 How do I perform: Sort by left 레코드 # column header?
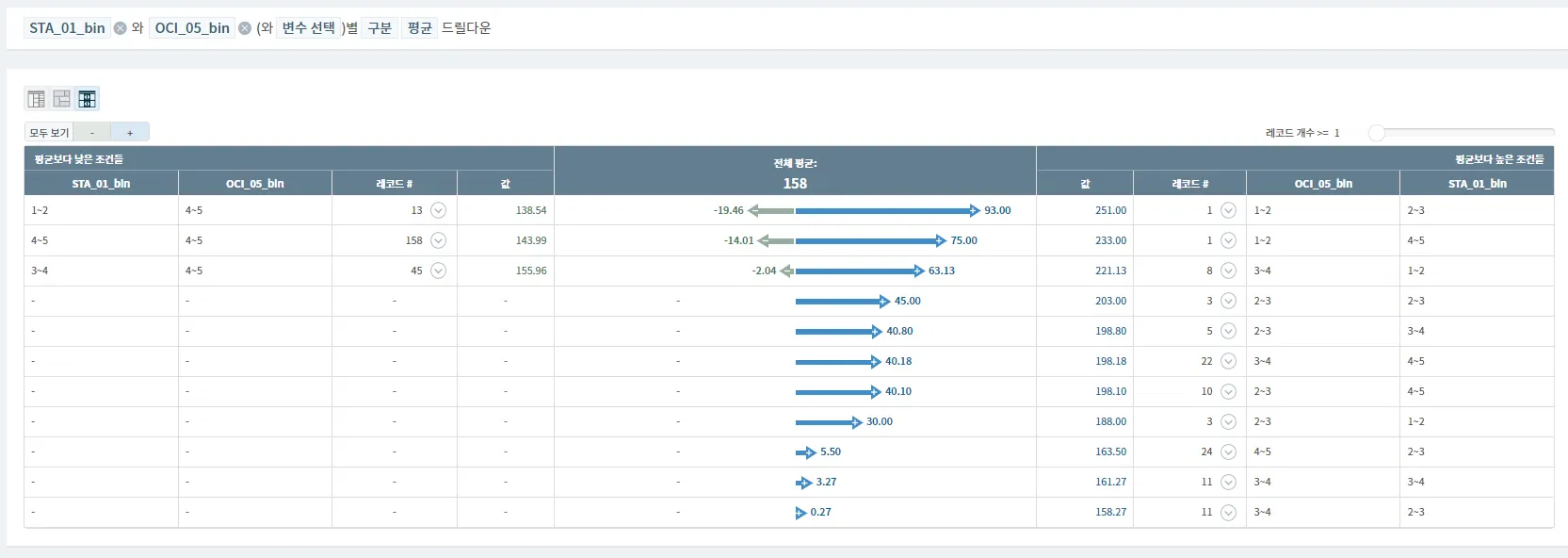click(x=395, y=184)
